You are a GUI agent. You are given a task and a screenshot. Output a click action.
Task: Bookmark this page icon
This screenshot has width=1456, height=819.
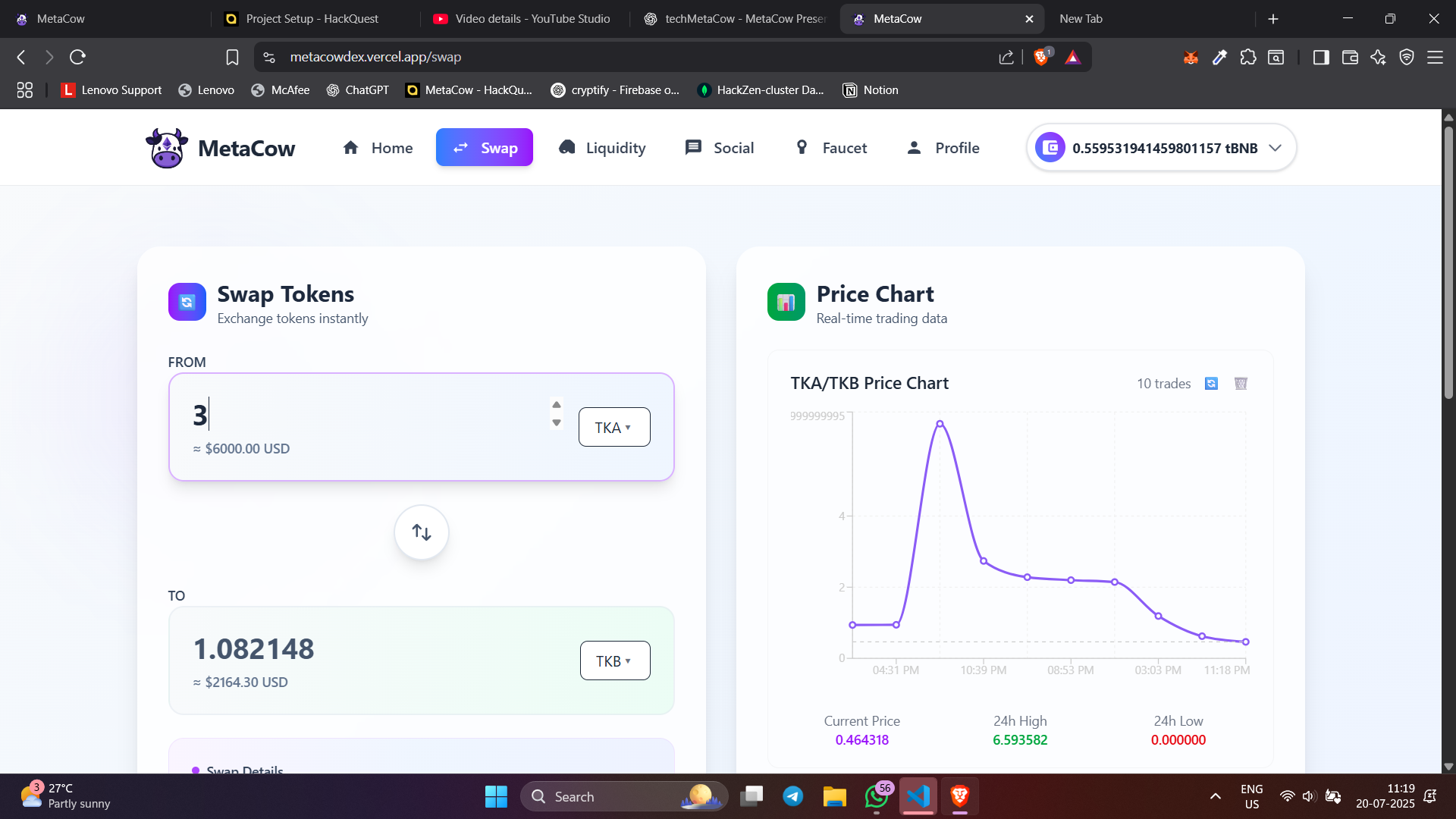click(x=232, y=57)
